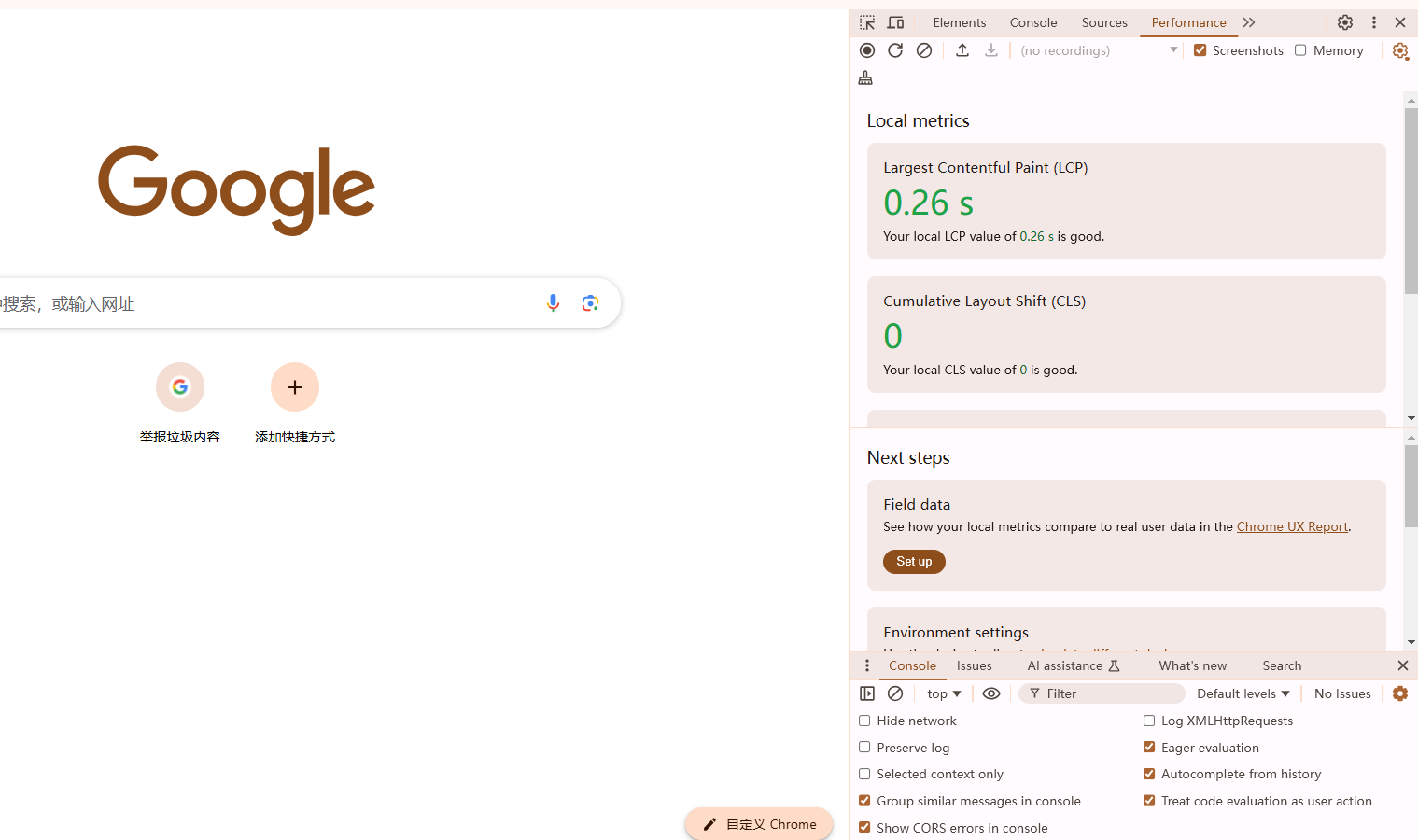Switch to the Console main tab

pos(1033,22)
